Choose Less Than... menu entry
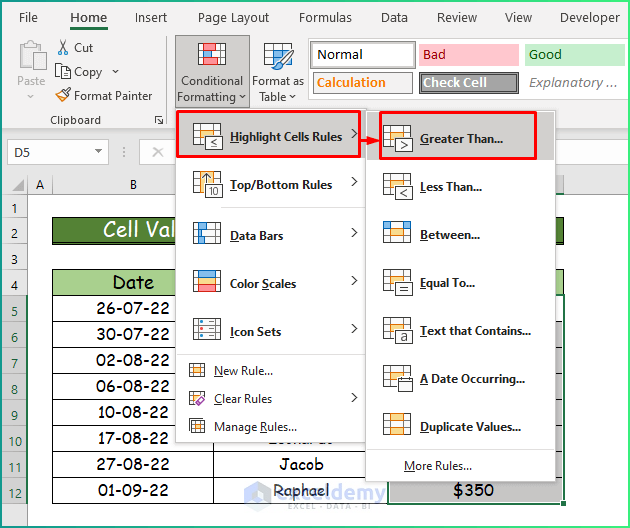Image resolution: width=630 pixels, height=528 pixels. 460,186
